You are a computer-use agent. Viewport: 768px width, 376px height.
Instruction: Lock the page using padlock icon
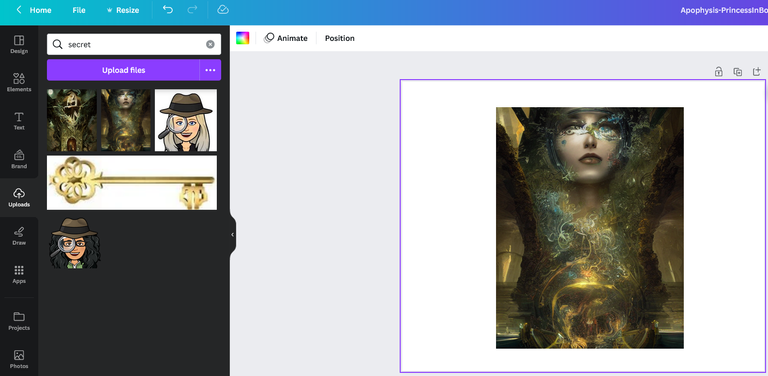click(x=718, y=72)
